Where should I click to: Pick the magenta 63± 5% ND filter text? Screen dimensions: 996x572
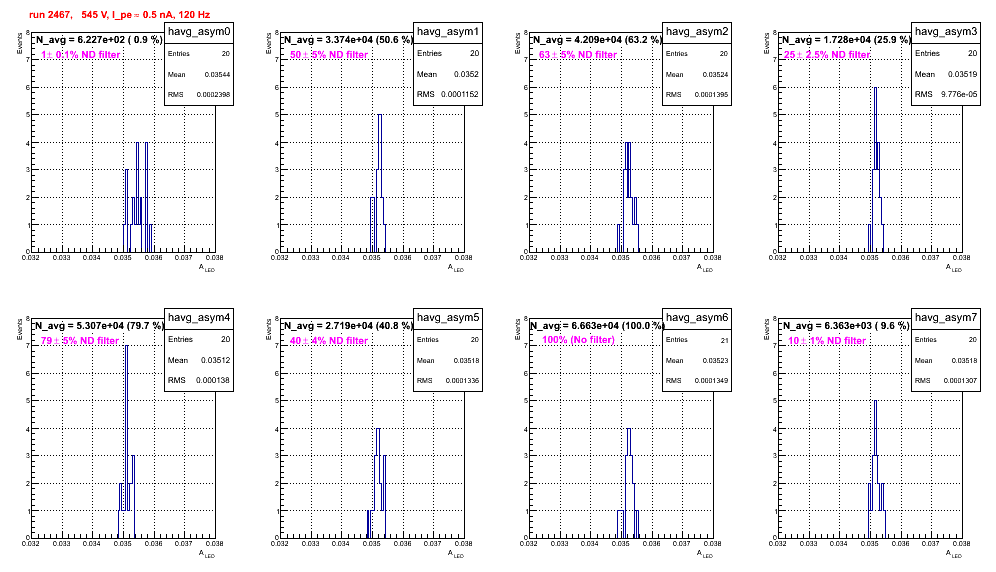[x=578, y=55]
